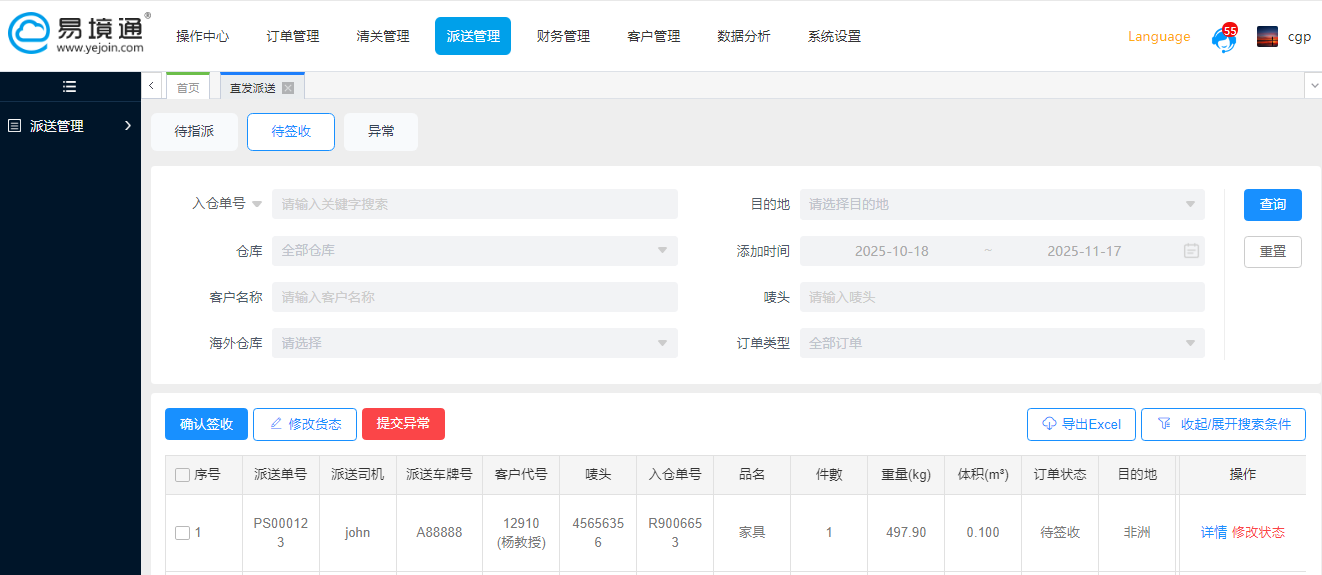Open the 财务管理 menu
Screen dimensions: 1322x575
[563, 36]
